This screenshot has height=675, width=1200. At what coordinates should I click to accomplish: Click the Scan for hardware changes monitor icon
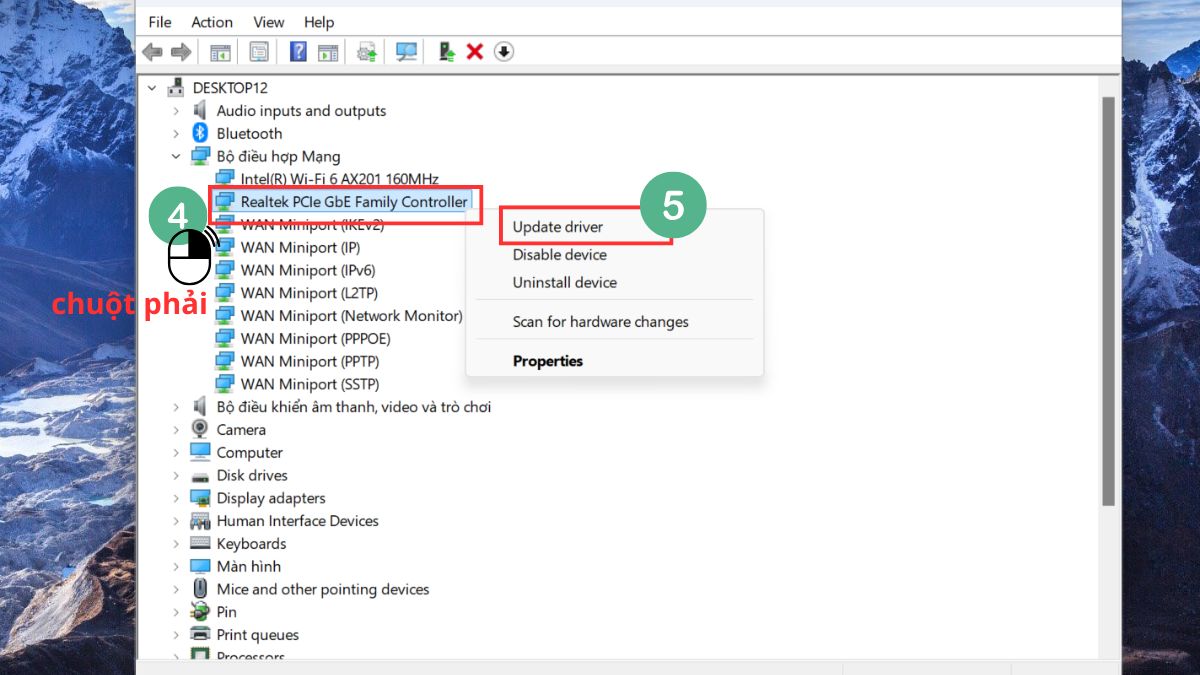406,52
